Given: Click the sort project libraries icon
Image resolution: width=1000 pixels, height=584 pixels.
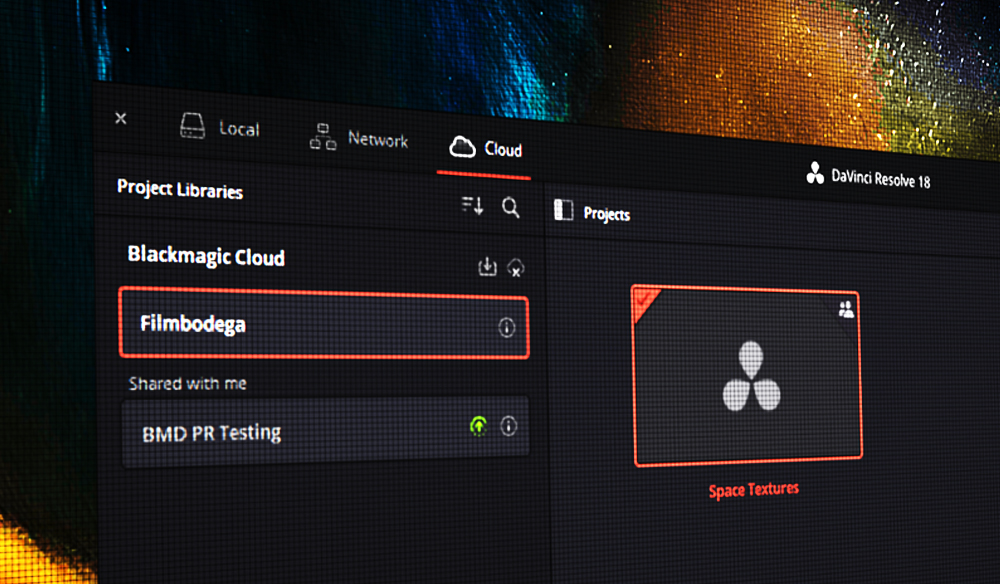Looking at the screenshot, I should 472,206.
